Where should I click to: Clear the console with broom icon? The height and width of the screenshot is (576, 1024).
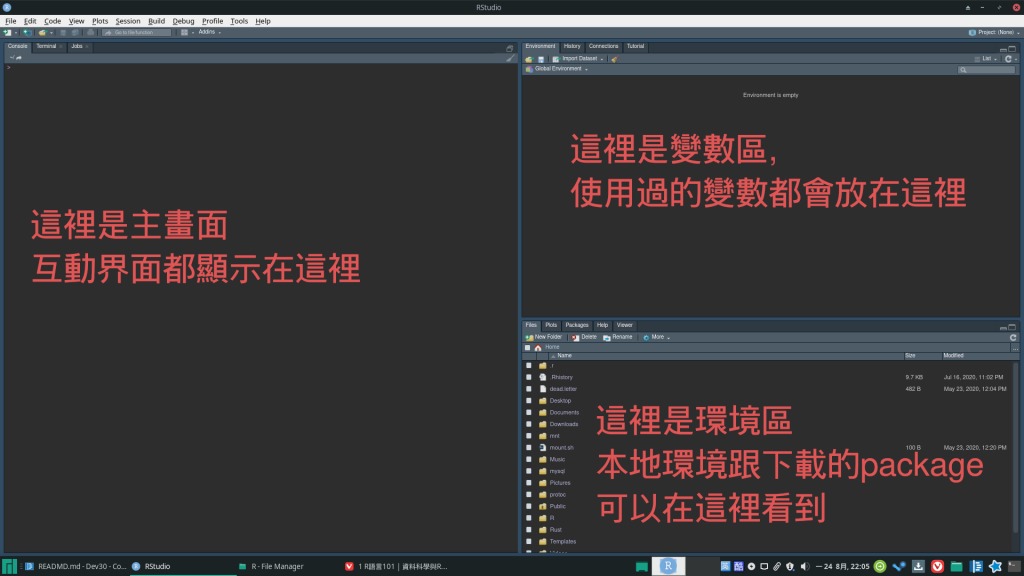click(510, 58)
